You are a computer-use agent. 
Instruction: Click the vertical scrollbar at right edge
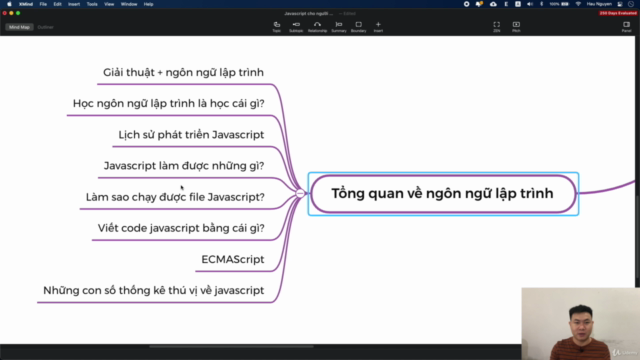638,237
